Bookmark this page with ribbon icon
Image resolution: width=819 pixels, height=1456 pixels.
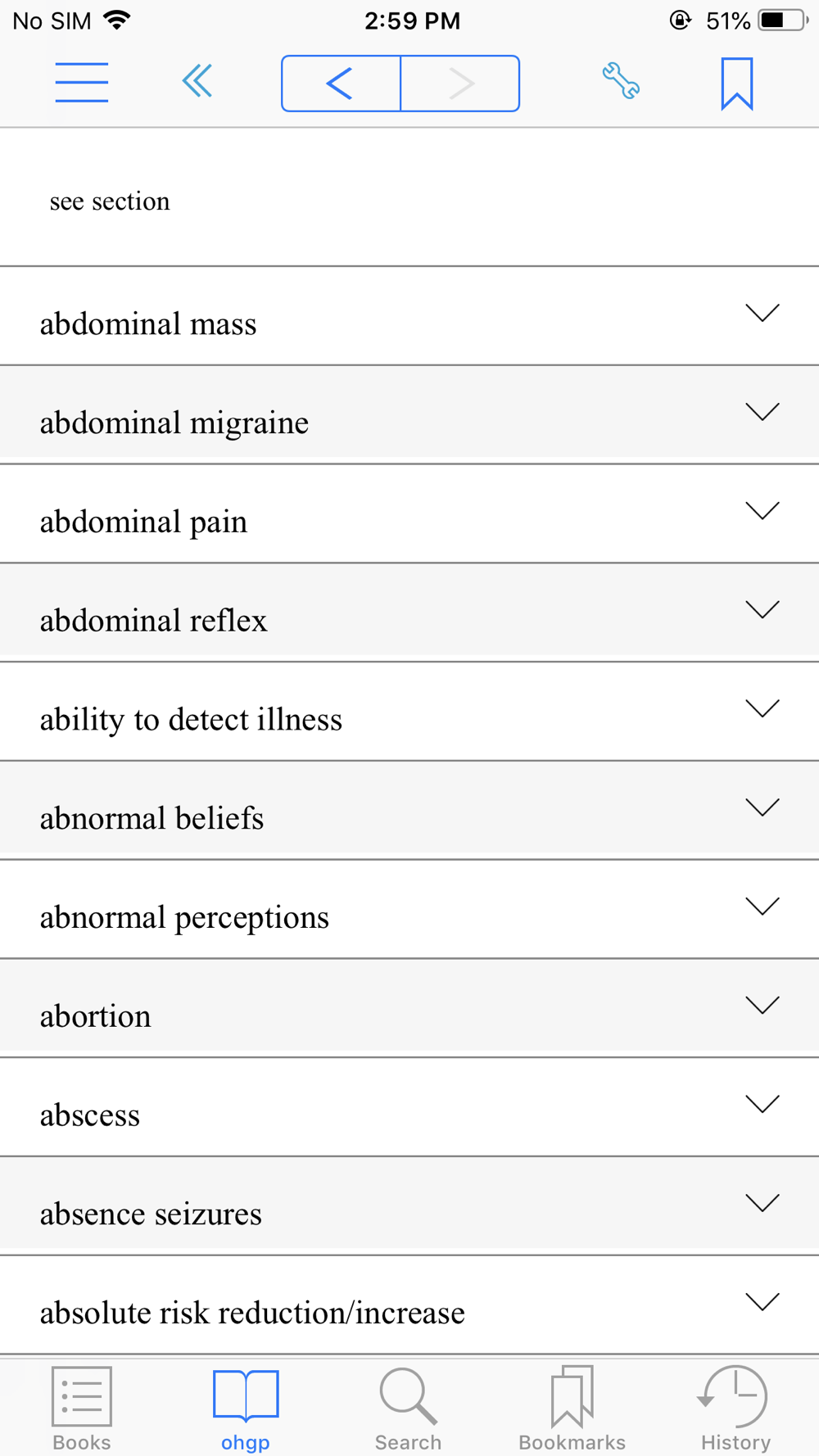tap(737, 84)
